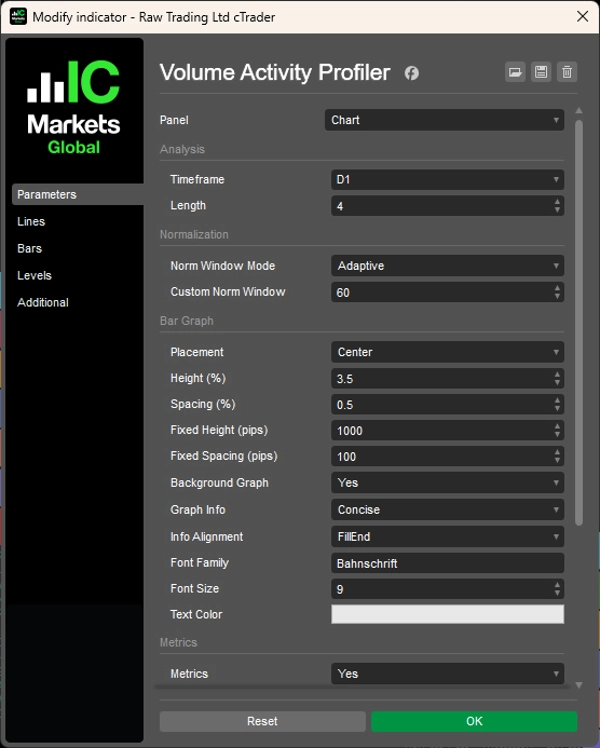Click the Background Graph label

coord(219,483)
